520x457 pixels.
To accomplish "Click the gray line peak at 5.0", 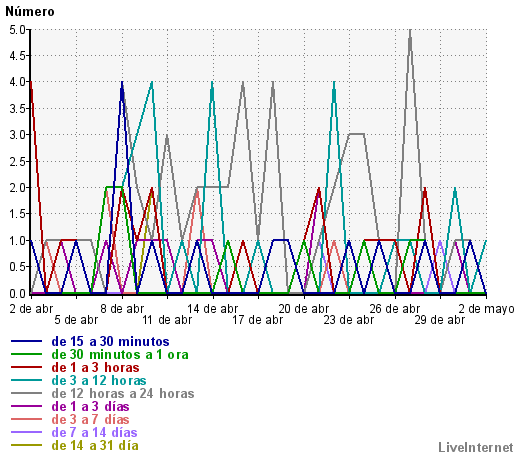I will pyautogui.click(x=410, y=31).
